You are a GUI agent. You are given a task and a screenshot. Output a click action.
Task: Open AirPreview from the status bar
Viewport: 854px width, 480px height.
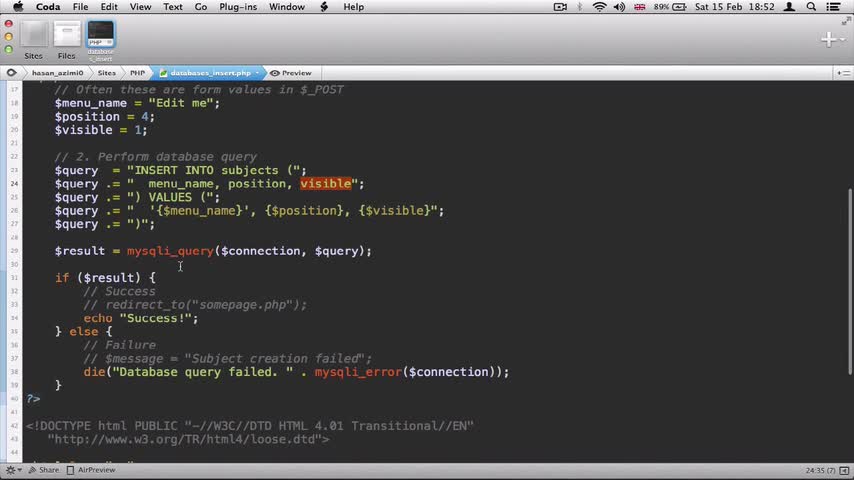[91, 470]
